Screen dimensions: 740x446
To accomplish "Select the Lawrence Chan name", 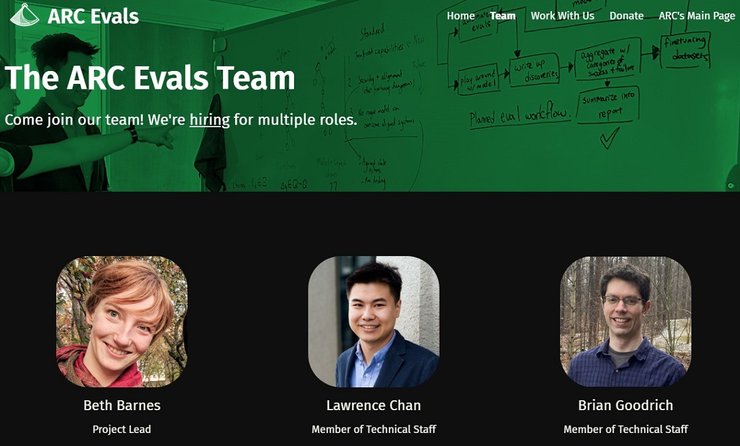I will click(x=374, y=405).
